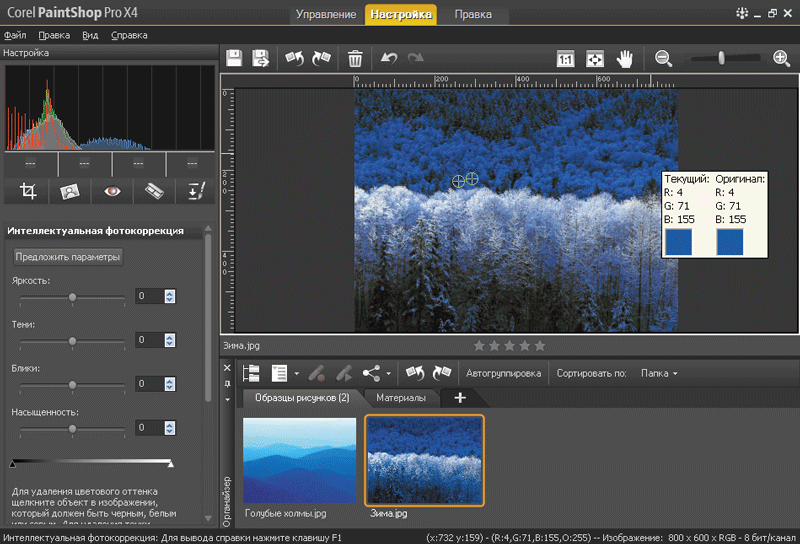This screenshot has width=800, height=544.
Task: Select the Crop tool in the Adjust panel
Action: tap(29, 190)
